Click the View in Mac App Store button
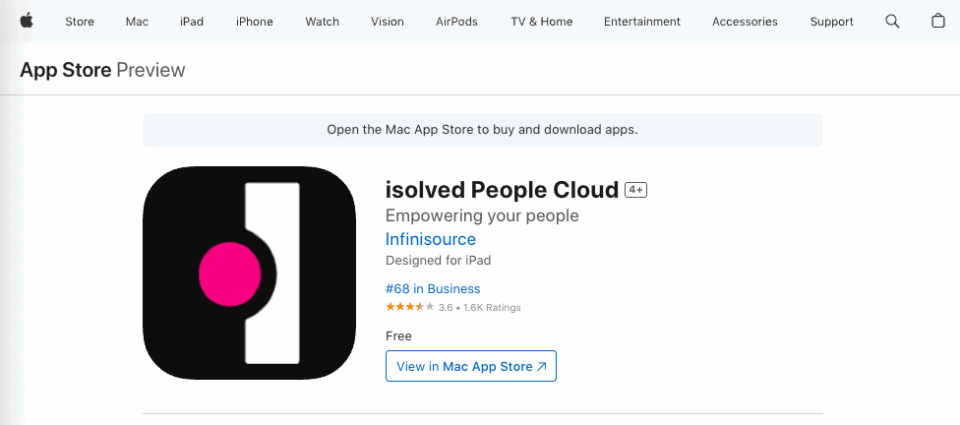This screenshot has height=425, width=960. (x=471, y=366)
